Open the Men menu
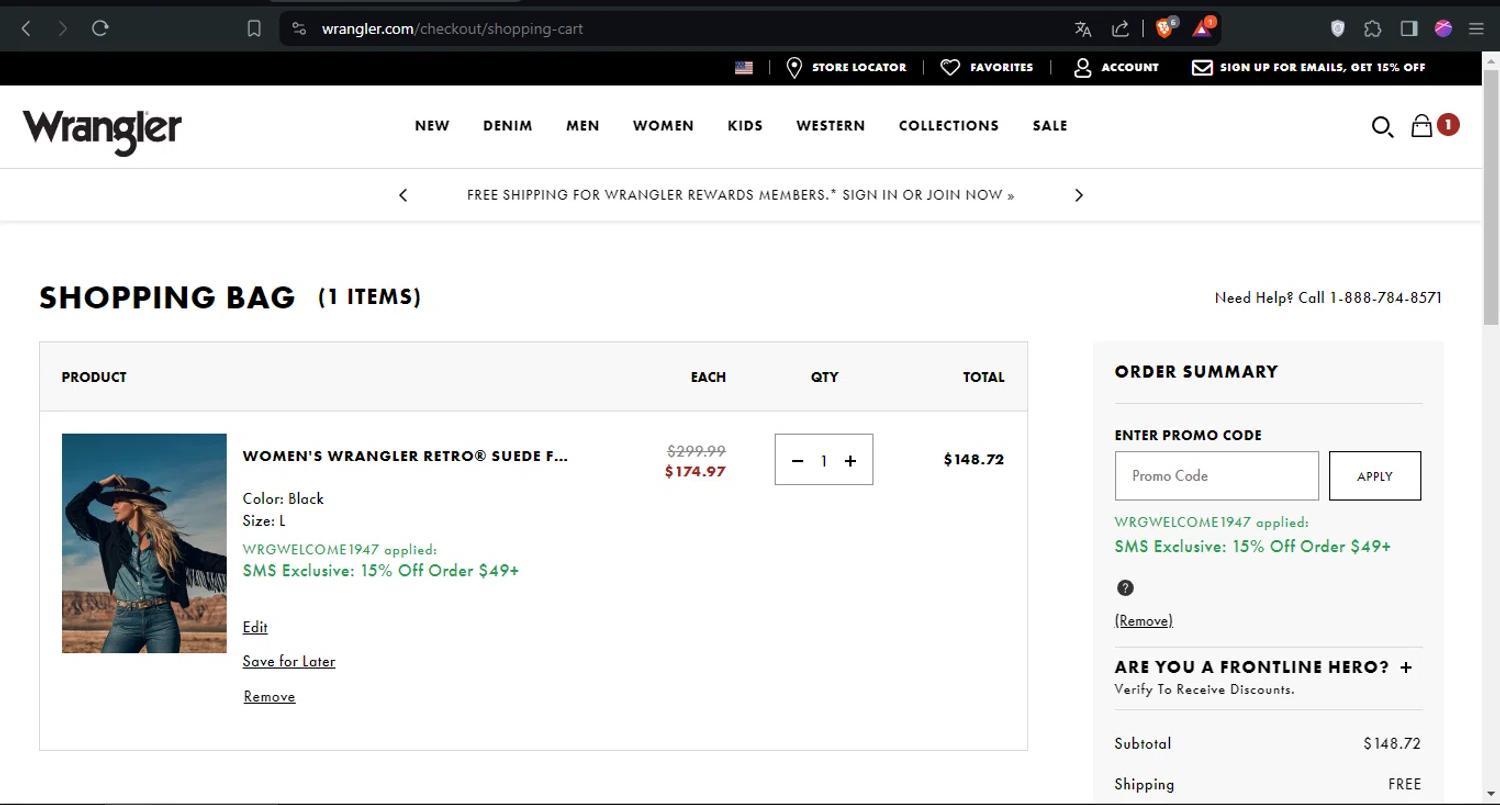The image size is (1500, 805). [x=583, y=125]
